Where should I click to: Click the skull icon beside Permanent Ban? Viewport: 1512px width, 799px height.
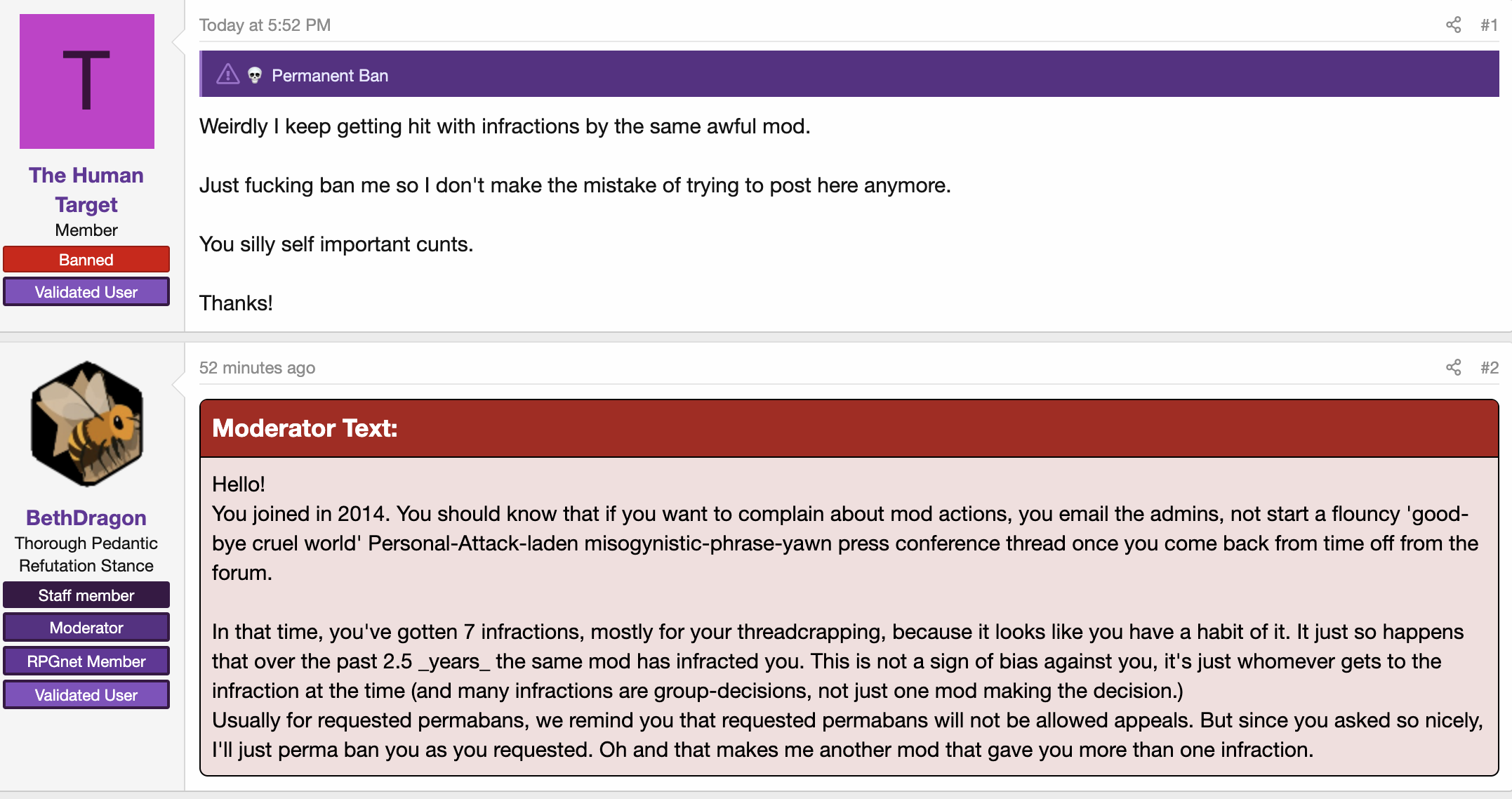point(255,75)
